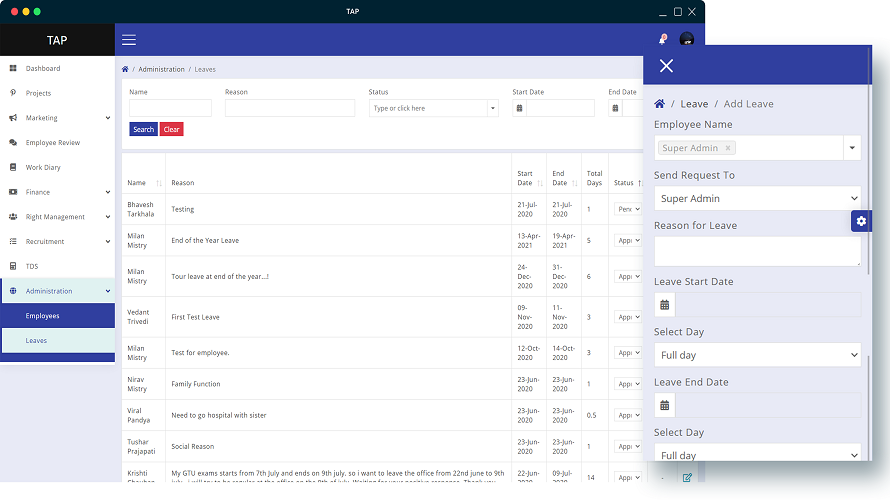Click the TDS calculator icon

click(13, 266)
